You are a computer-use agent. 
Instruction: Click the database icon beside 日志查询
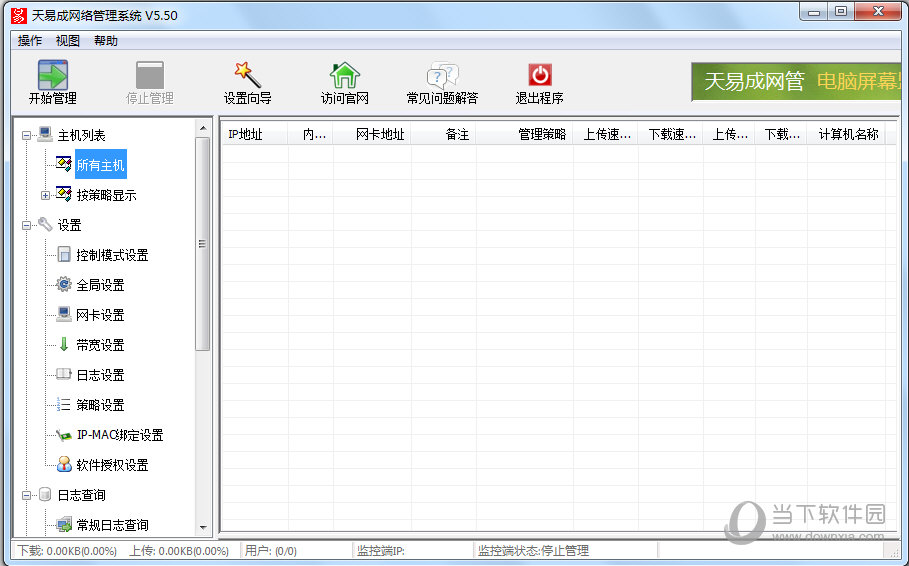coord(45,494)
